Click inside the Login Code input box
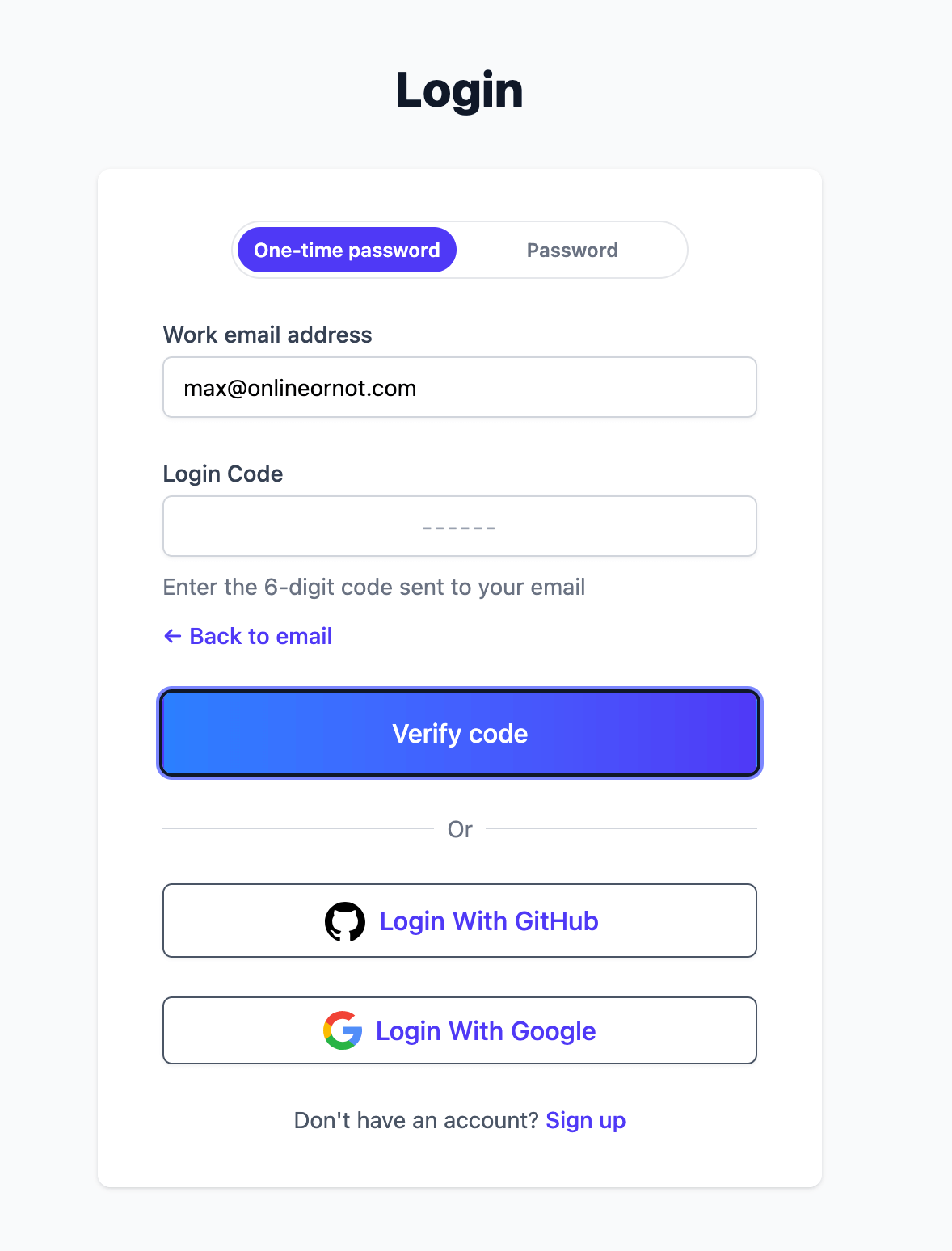Image resolution: width=952 pixels, height=1251 pixels. (x=460, y=526)
